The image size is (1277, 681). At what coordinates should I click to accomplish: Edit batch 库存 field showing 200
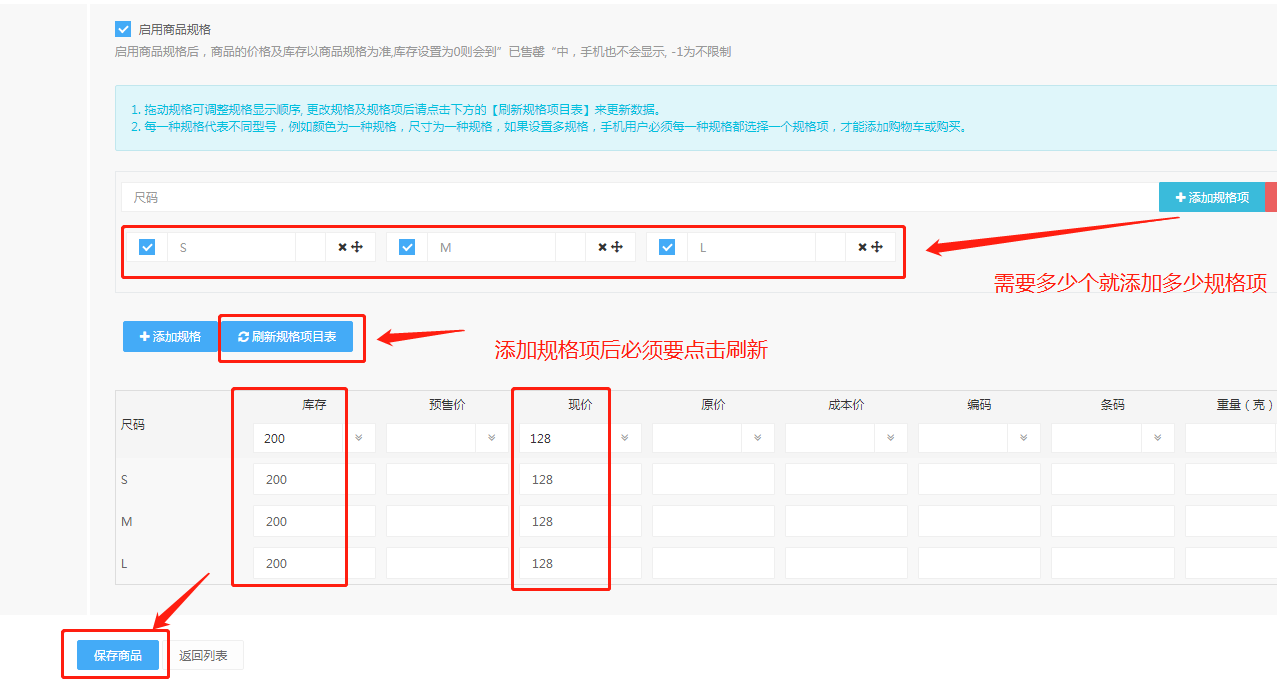[x=298, y=438]
